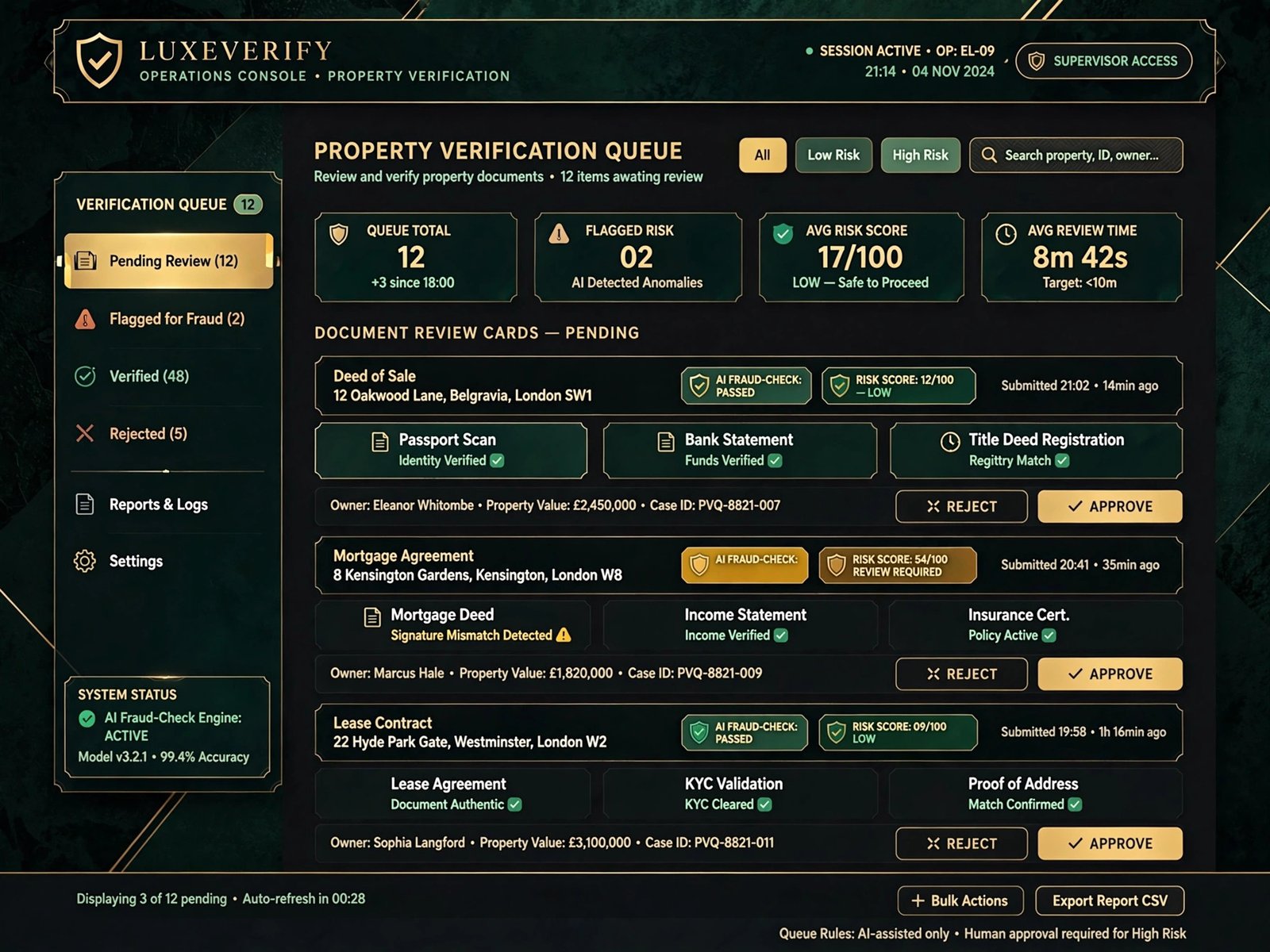This screenshot has width=1270, height=952.
Task: Click the Rejected X icon in sidebar
Action: (x=85, y=433)
